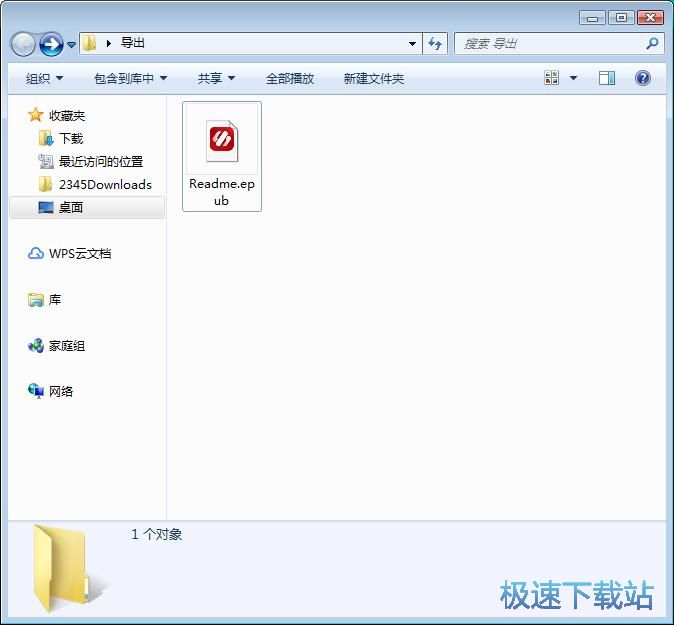Click the Readme.epub file name label
The image size is (674, 625).
tap(222, 192)
